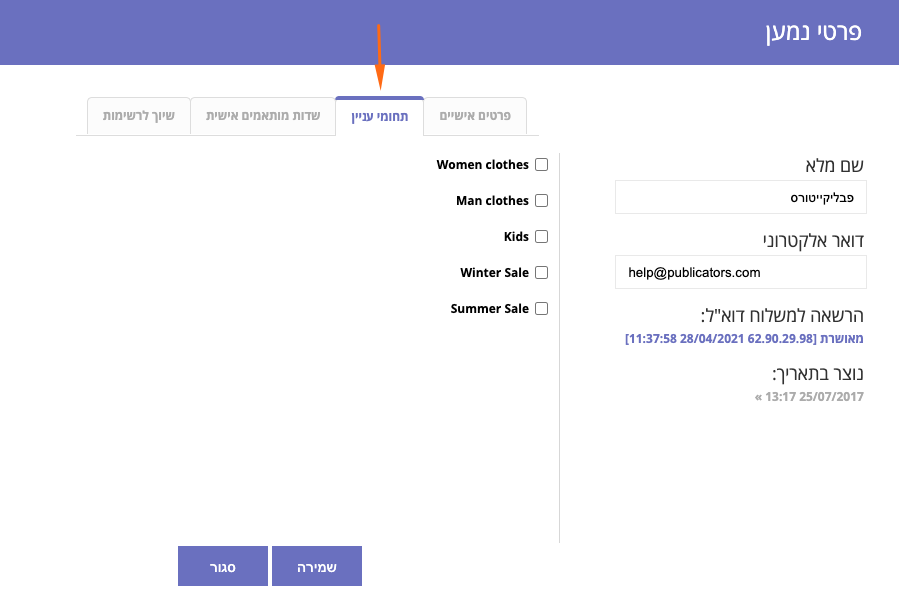Image resolution: width=899 pixels, height=591 pixels.
Task: Click the שם מלא label
Action: 834,166
